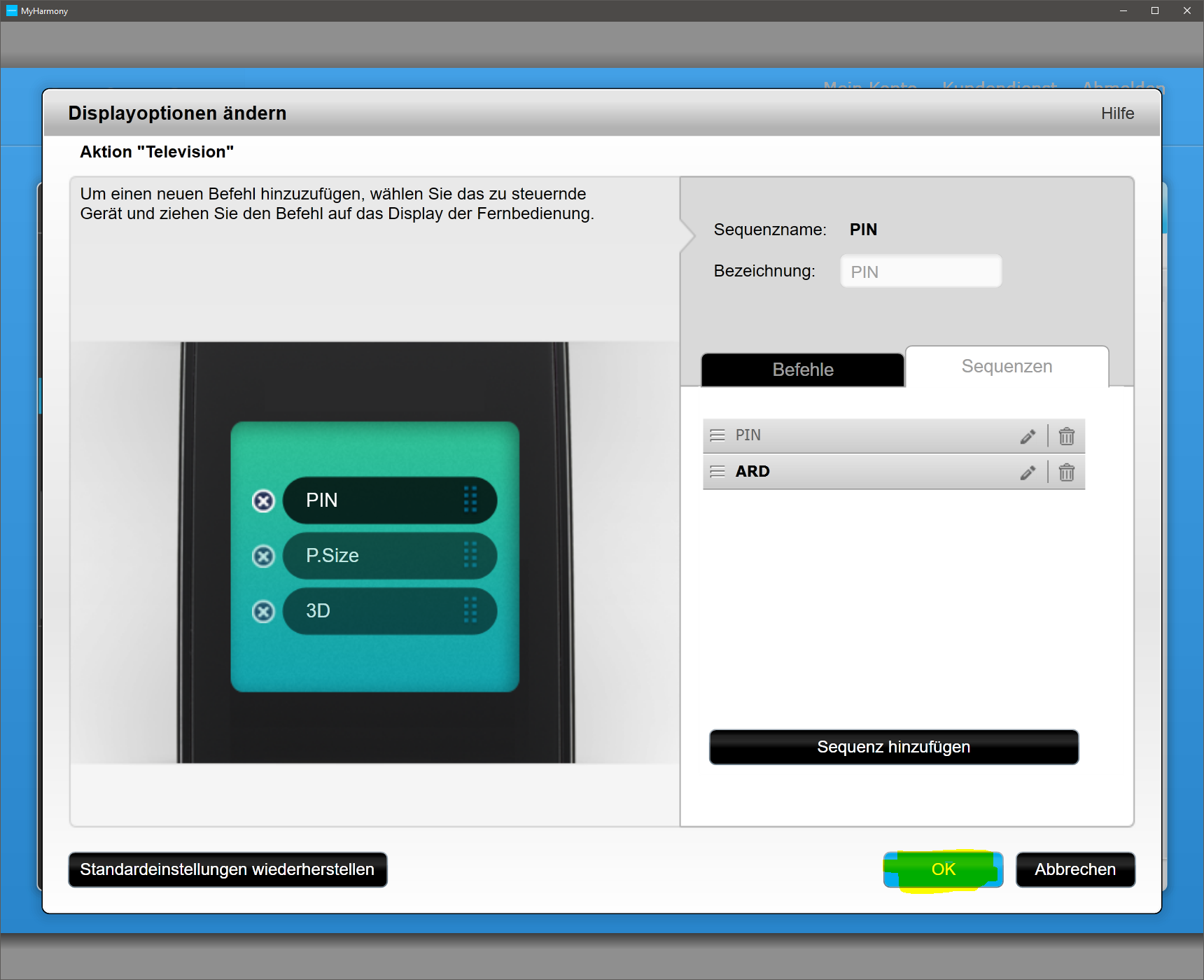The width and height of the screenshot is (1204, 980).
Task: Select the P.Size button on remote screen
Action: 378,556
